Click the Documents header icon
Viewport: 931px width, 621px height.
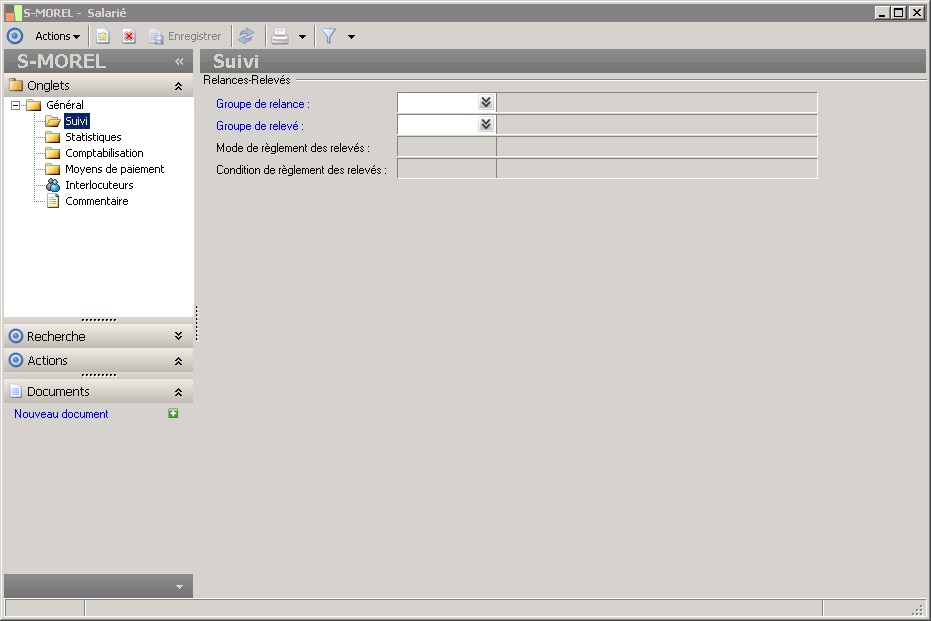(x=16, y=391)
